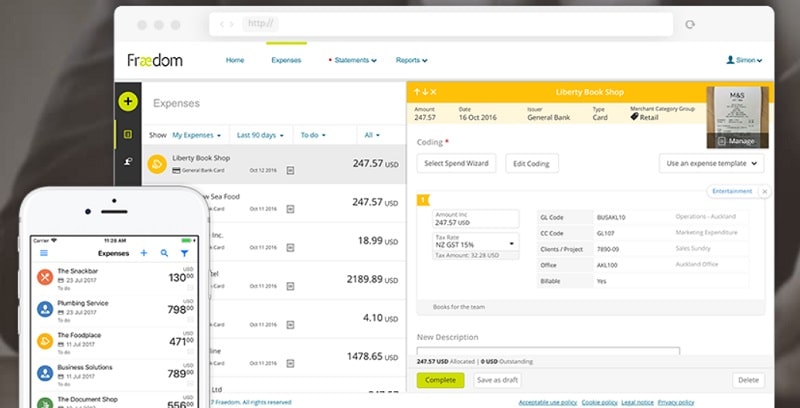Tap Business Solutions icon on phone
800x408 pixels.
(x=45, y=373)
